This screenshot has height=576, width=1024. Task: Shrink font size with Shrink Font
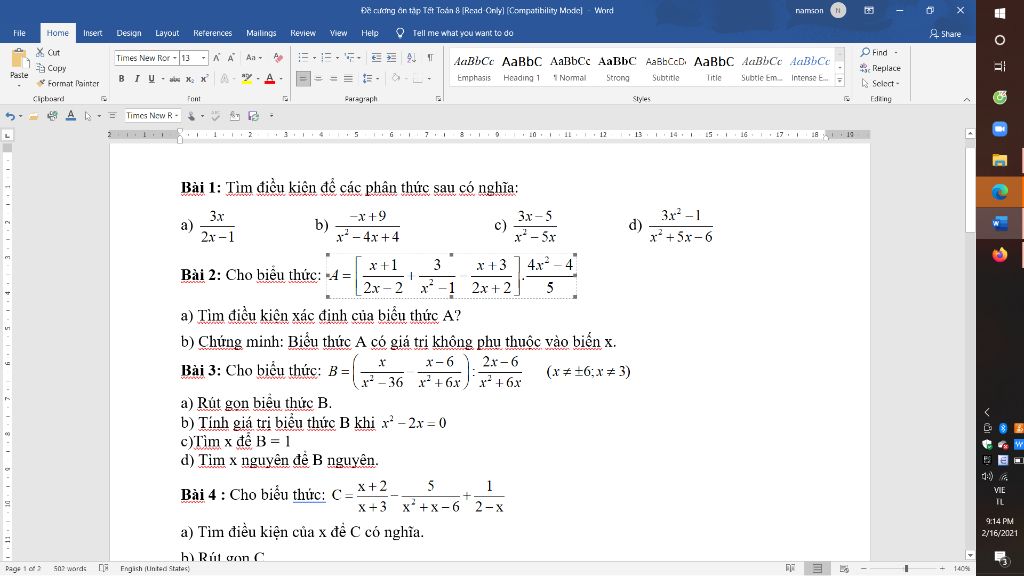point(231,58)
